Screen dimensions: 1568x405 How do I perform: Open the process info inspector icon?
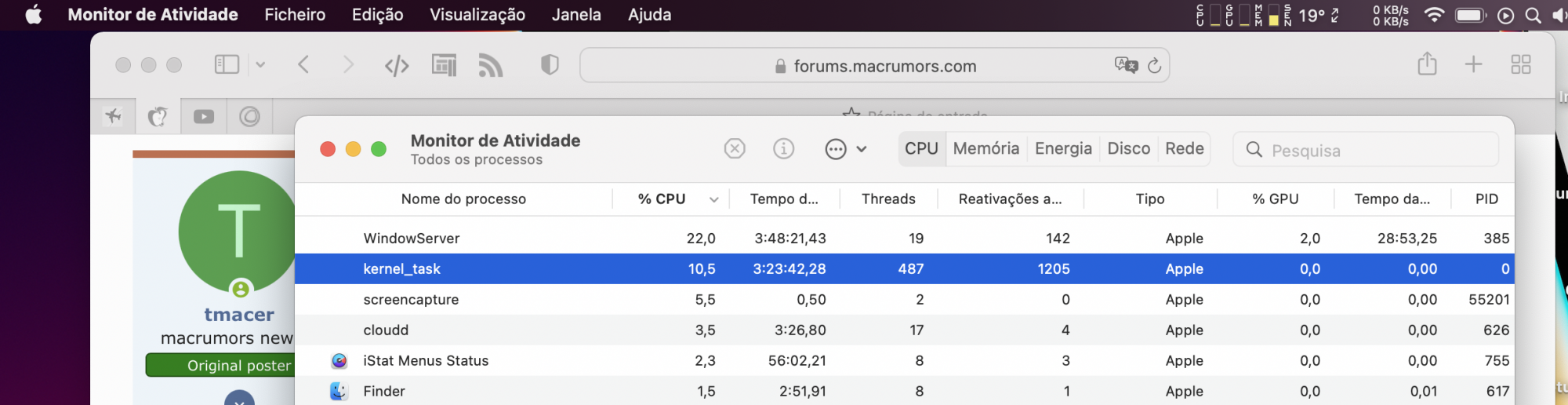click(783, 148)
